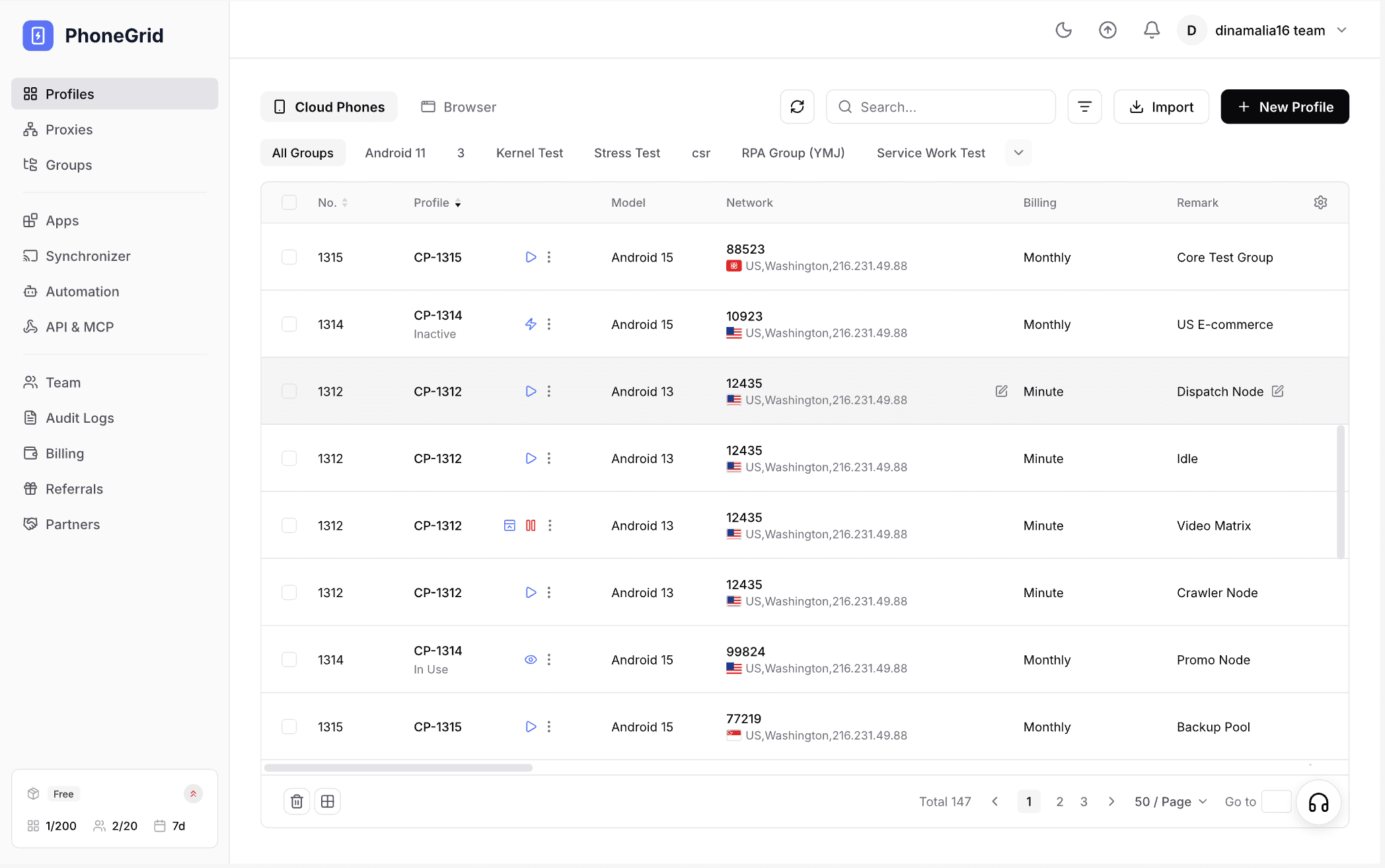
Task: Toggle dark mode with the moon icon
Action: (1063, 30)
